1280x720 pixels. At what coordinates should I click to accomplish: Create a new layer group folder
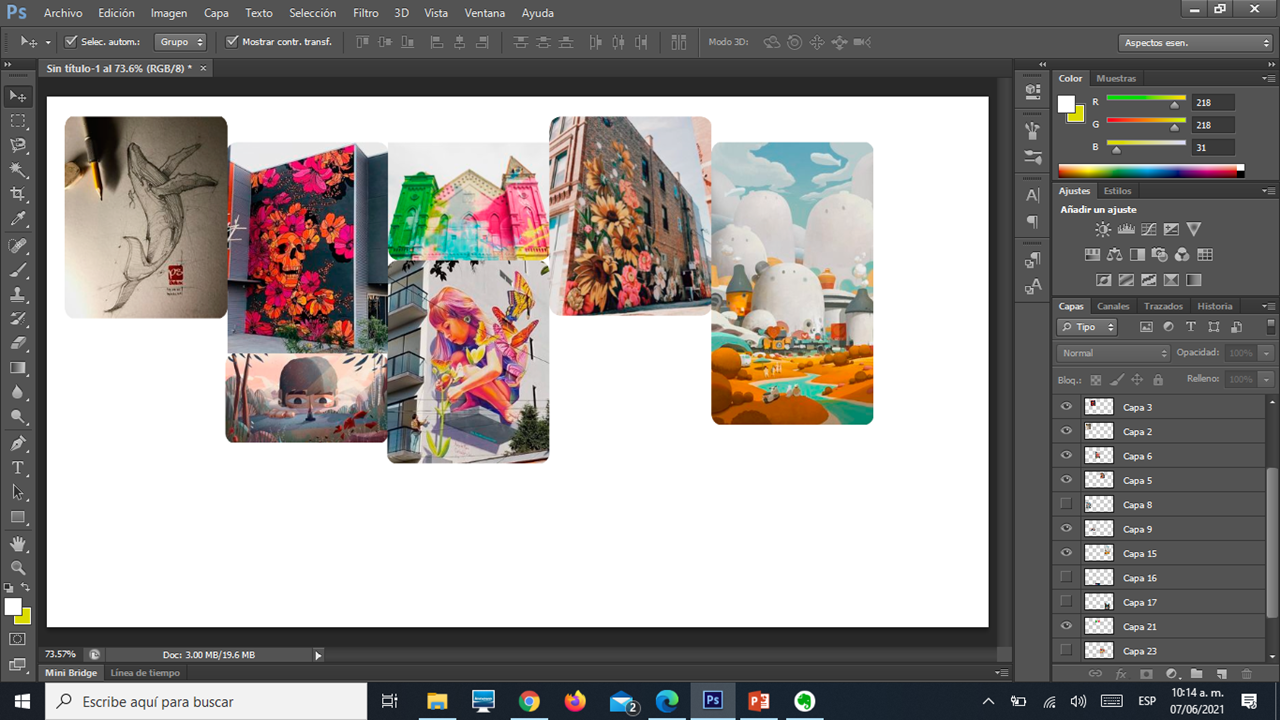click(1196, 674)
